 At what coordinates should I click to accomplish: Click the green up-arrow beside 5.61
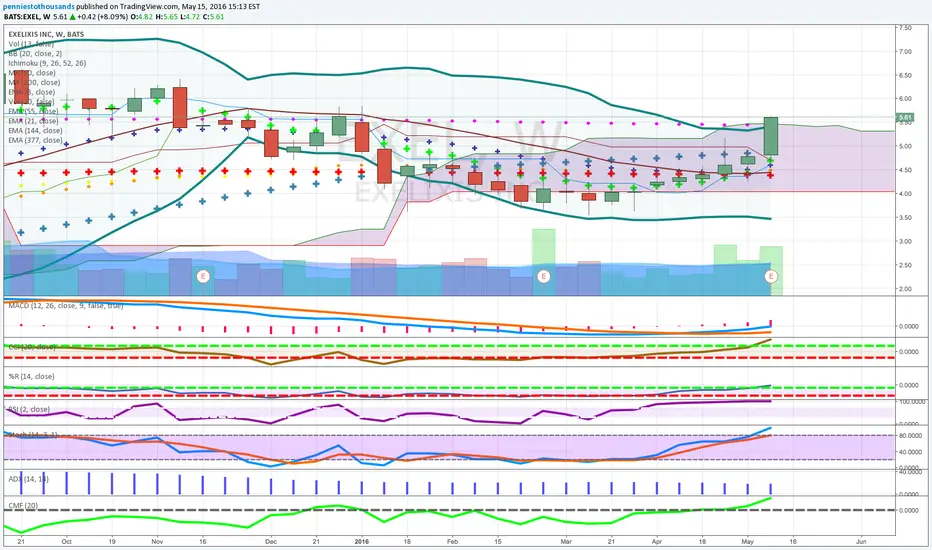coord(72,17)
